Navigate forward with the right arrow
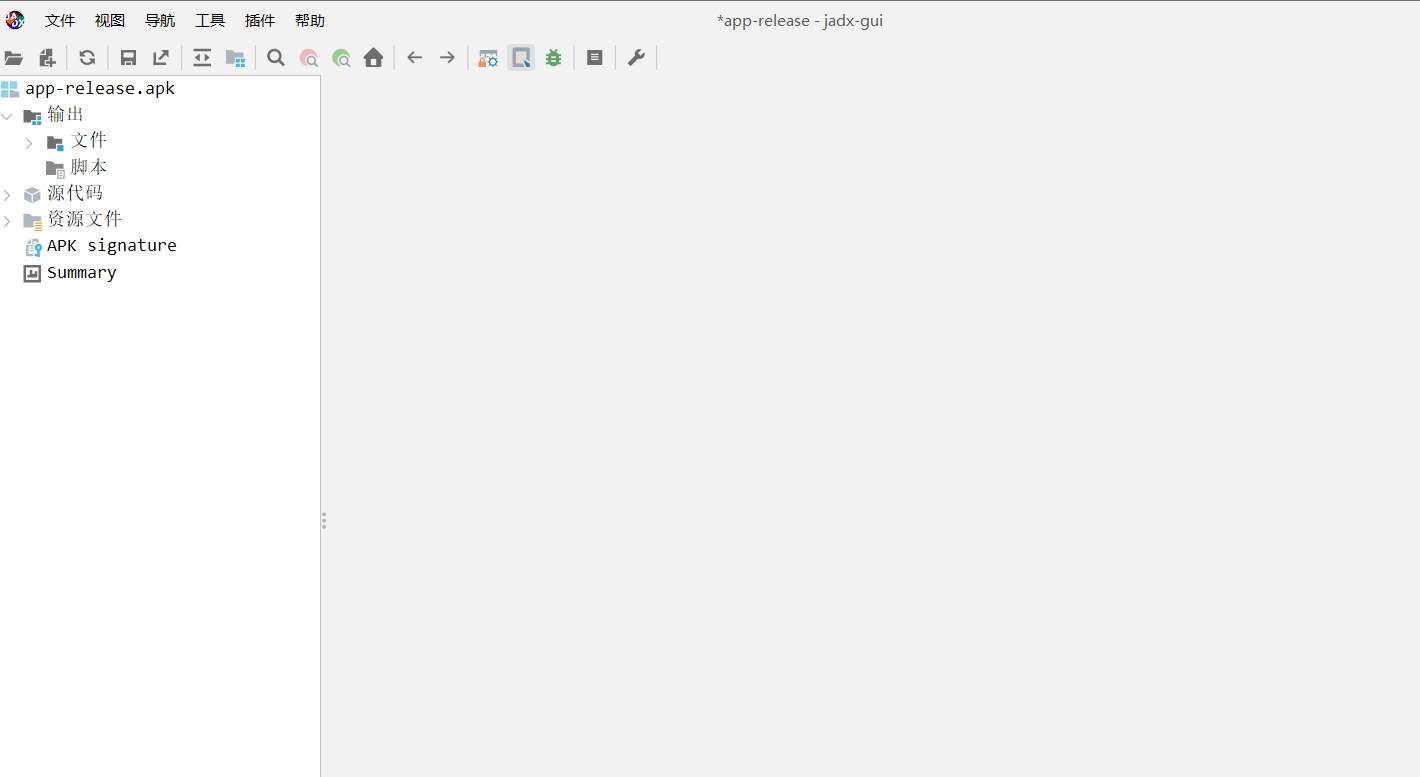This screenshot has width=1420, height=777. [x=447, y=58]
